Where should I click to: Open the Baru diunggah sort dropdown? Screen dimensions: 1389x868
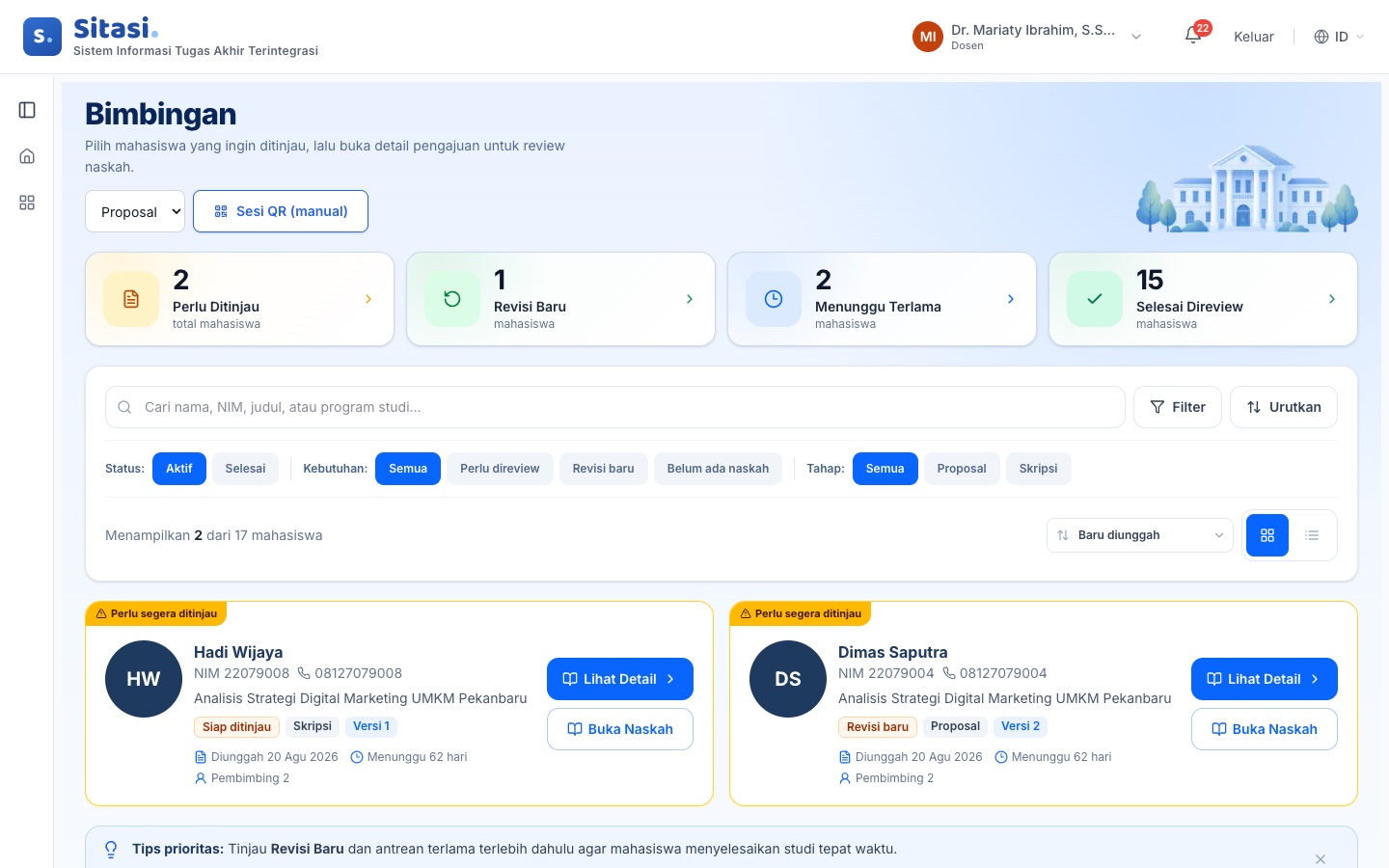(x=1140, y=535)
